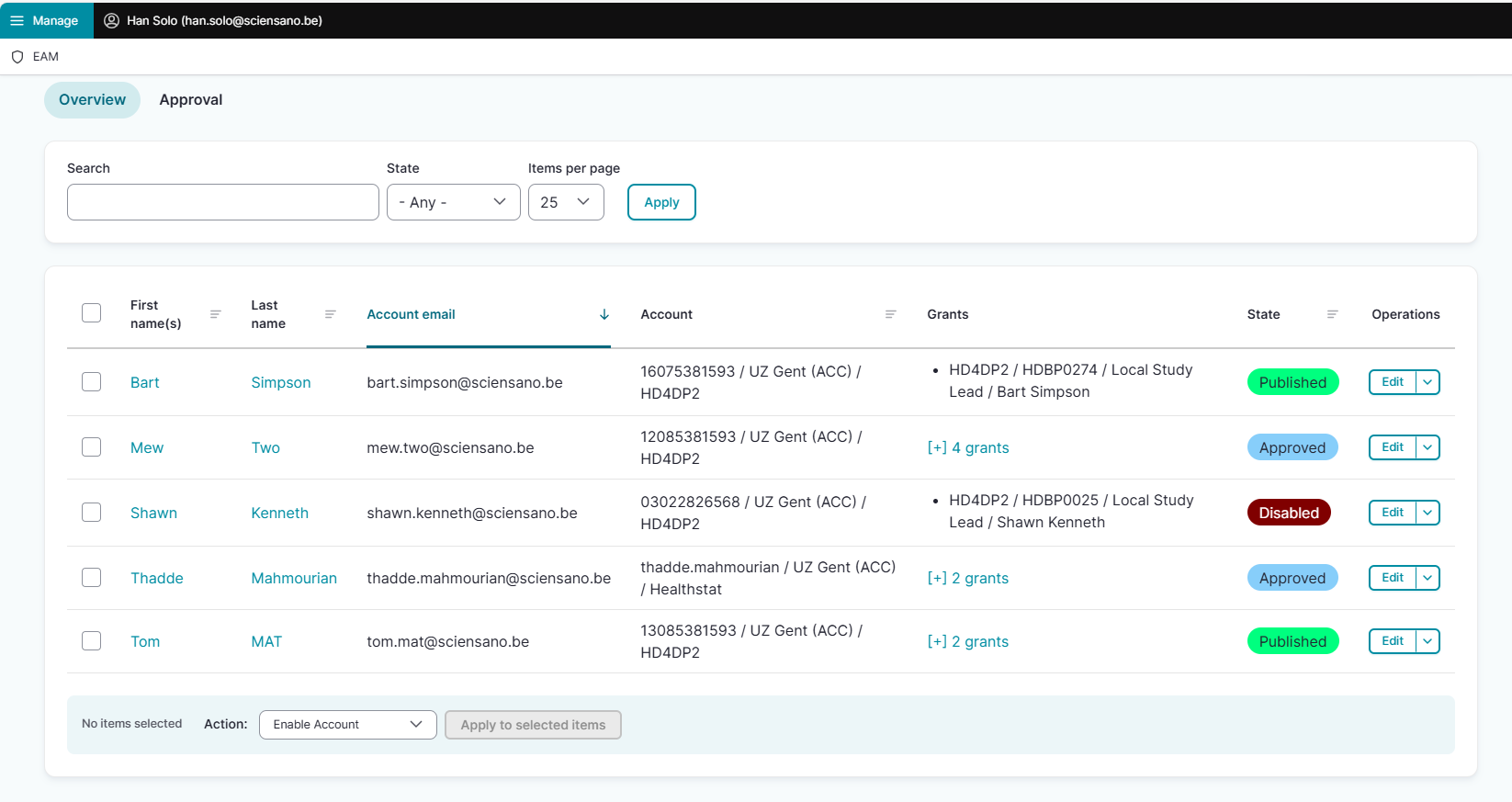The width and height of the screenshot is (1512, 802).
Task: Click the hamburger Manage menu icon
Action: click(x=17, y=20)
